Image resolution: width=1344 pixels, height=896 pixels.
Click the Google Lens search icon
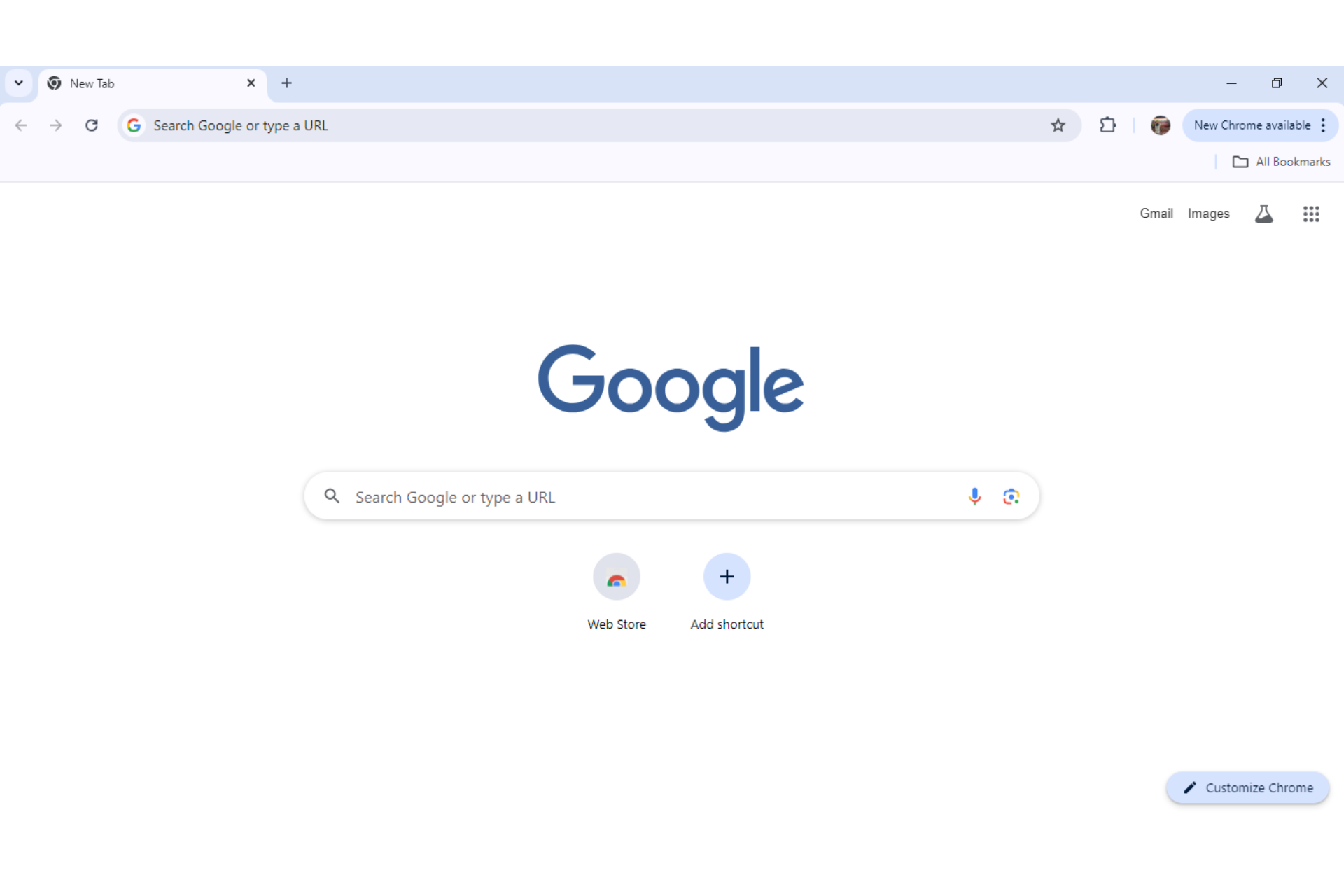[1011, 496]
